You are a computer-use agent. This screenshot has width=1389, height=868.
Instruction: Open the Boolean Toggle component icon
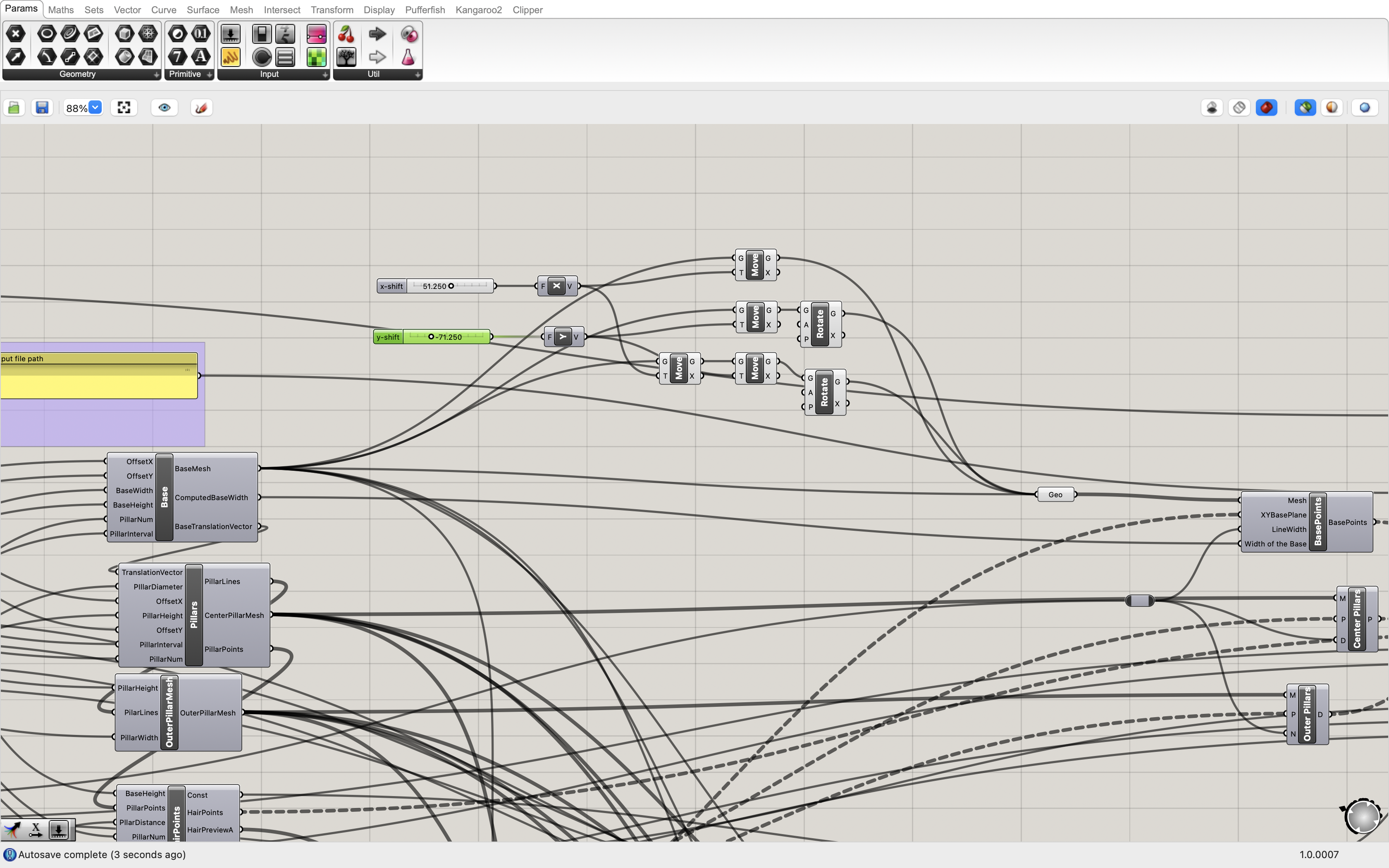(x=262, y=33)
